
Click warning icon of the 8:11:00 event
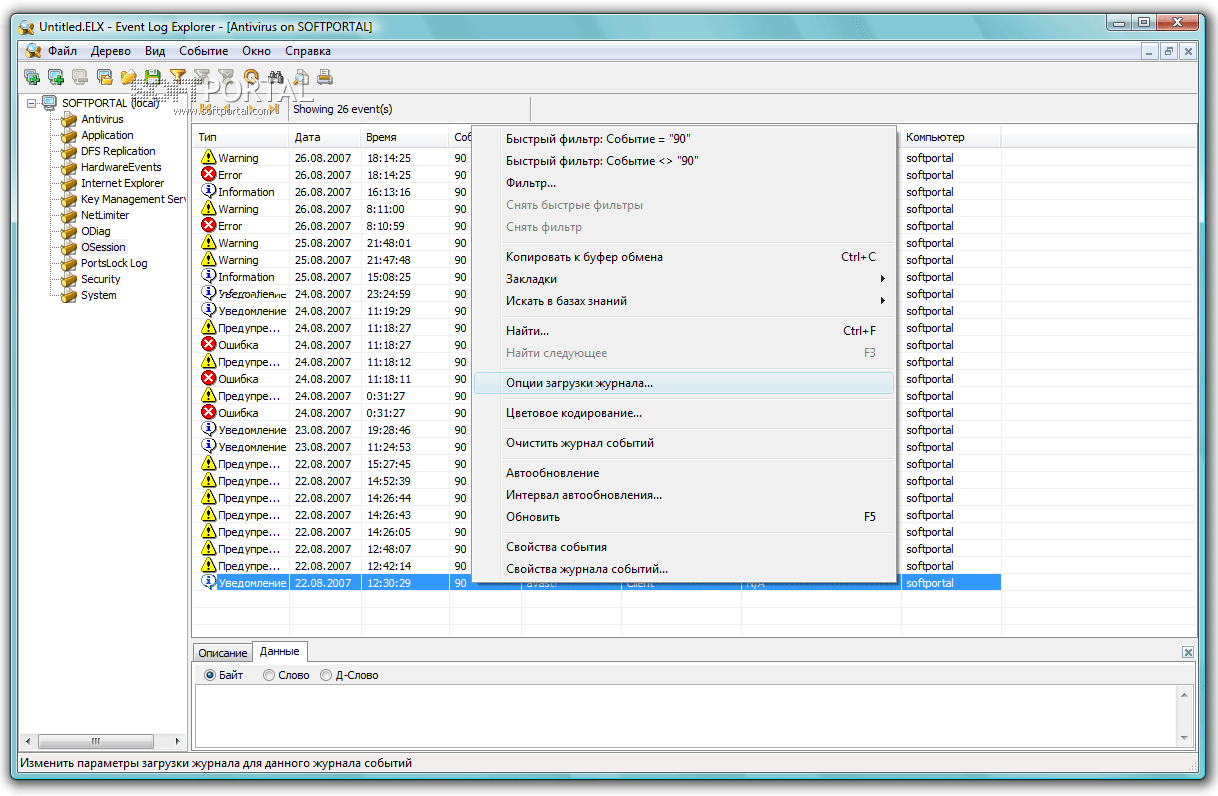click(208, 208)
